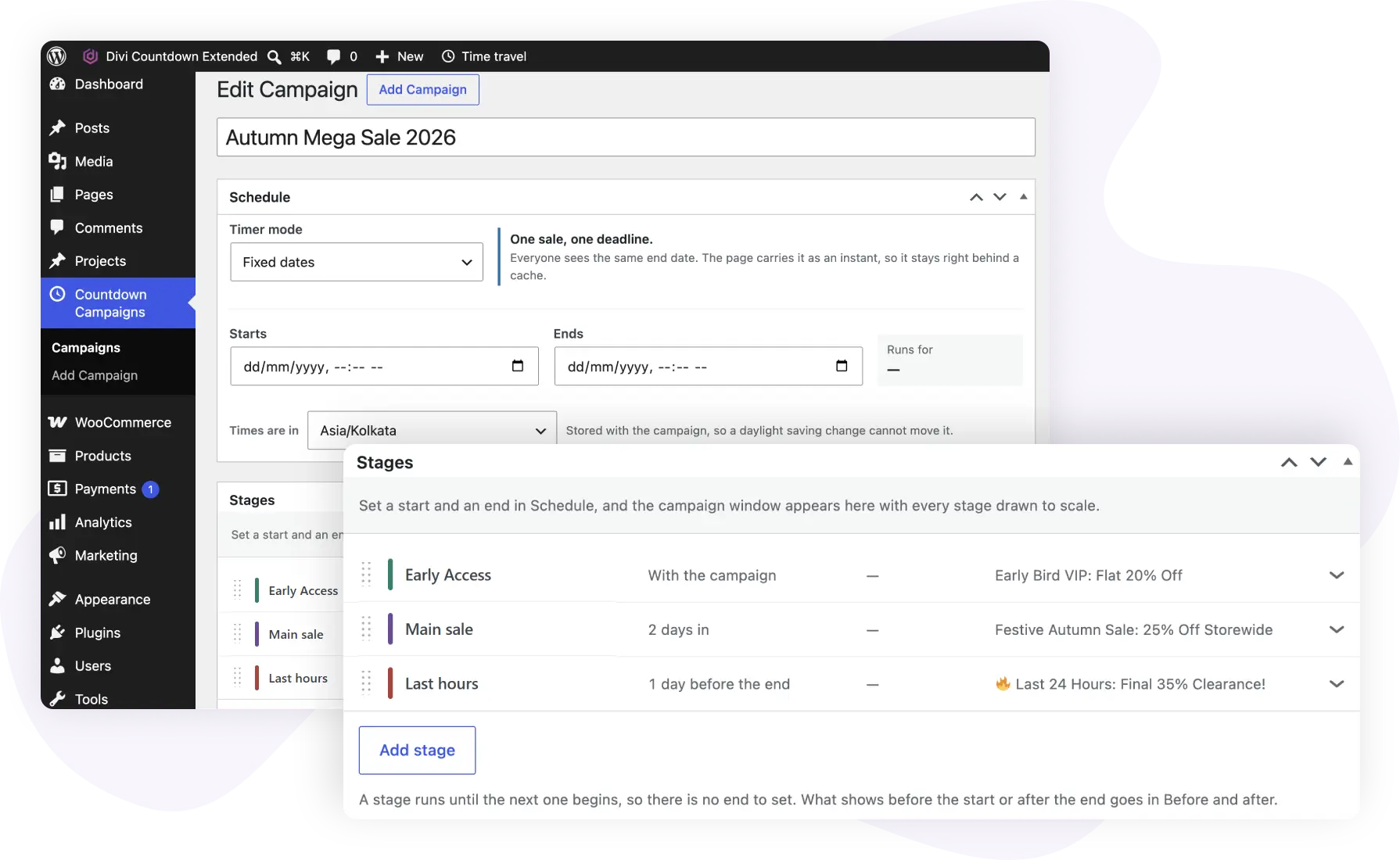Open the Asia/Kolkata timezone dropdown
This screenshot has width=1400, height=860.
coord(432,430)
